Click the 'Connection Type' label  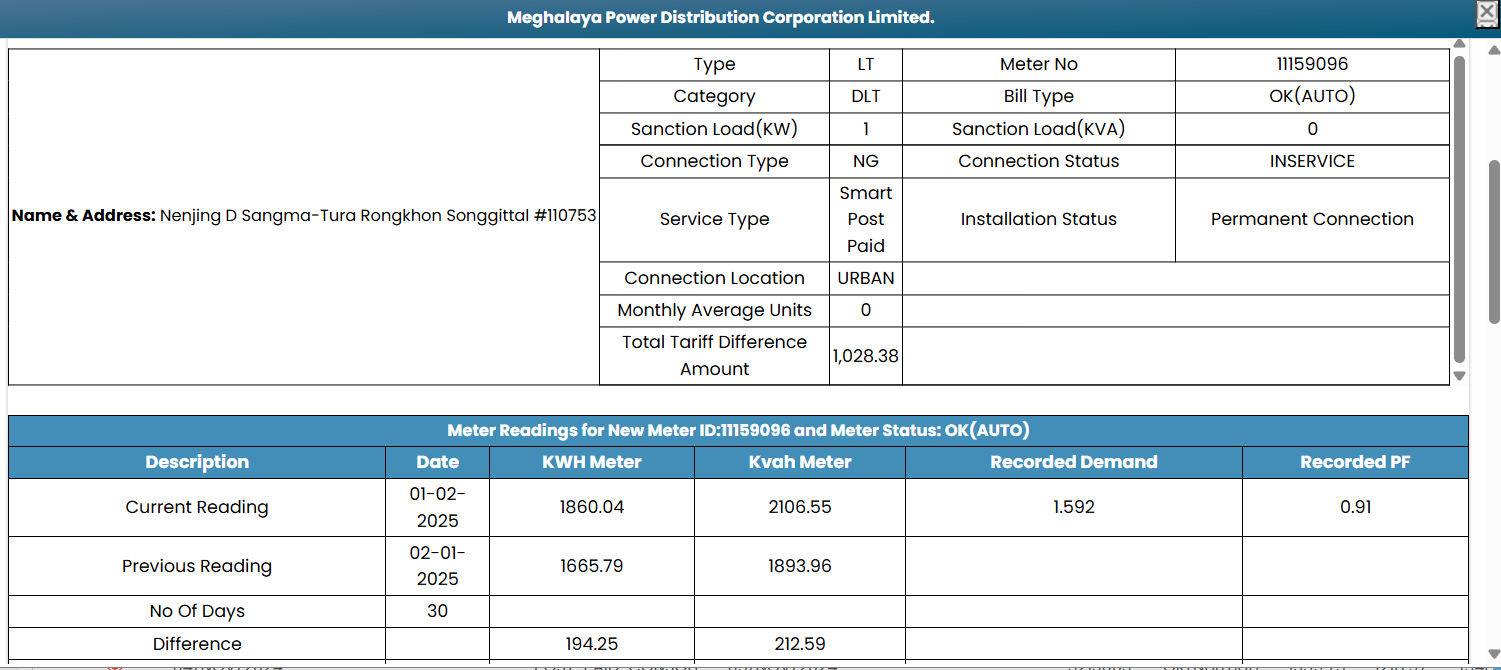[x=714, y=162]
